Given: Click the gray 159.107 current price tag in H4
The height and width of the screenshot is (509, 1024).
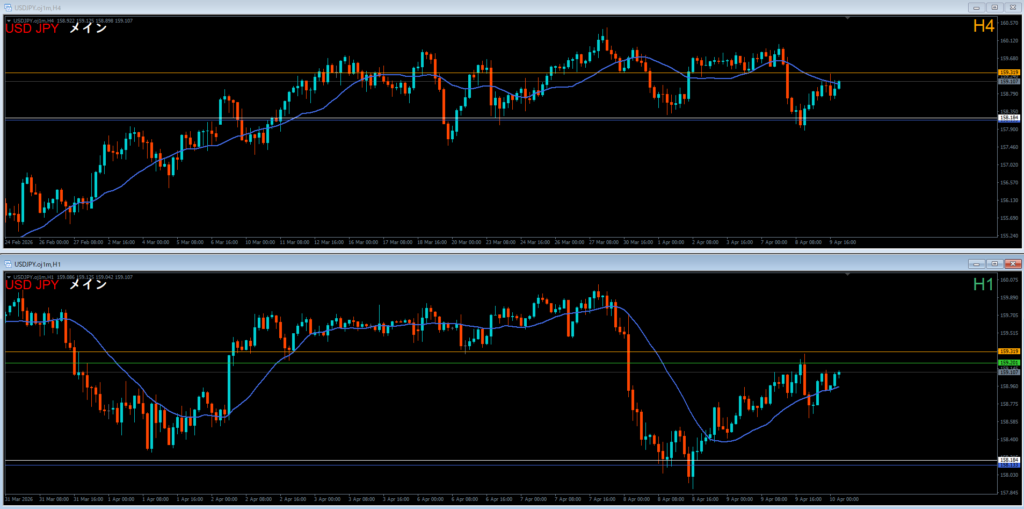Looking at the screenshot, I should pos(1009,82).
